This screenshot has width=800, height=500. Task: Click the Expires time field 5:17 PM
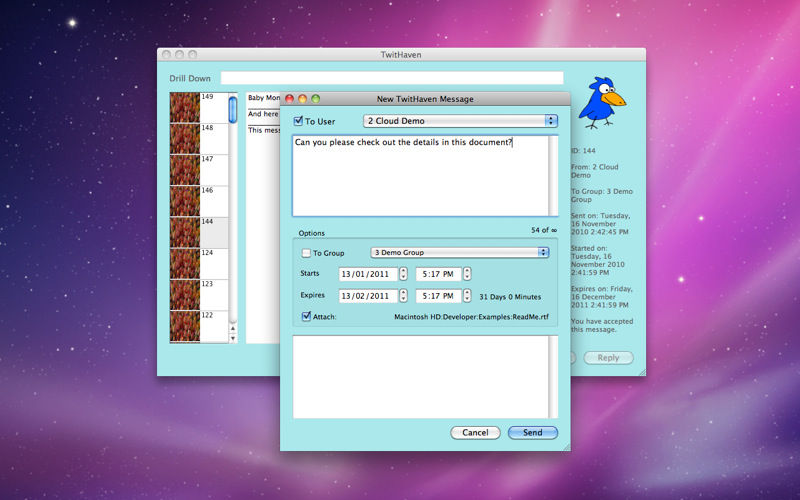[438, 296]
